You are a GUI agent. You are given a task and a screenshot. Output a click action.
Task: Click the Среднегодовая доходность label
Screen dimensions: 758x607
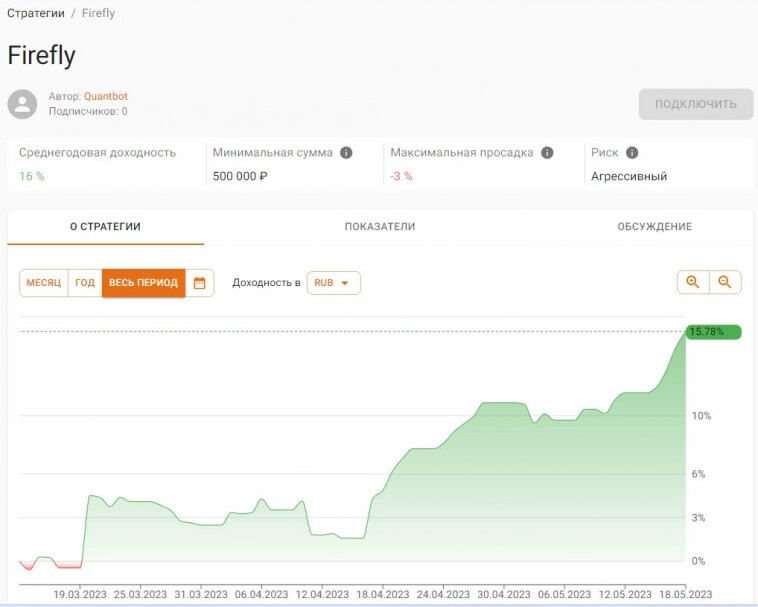tap(98, 153)
